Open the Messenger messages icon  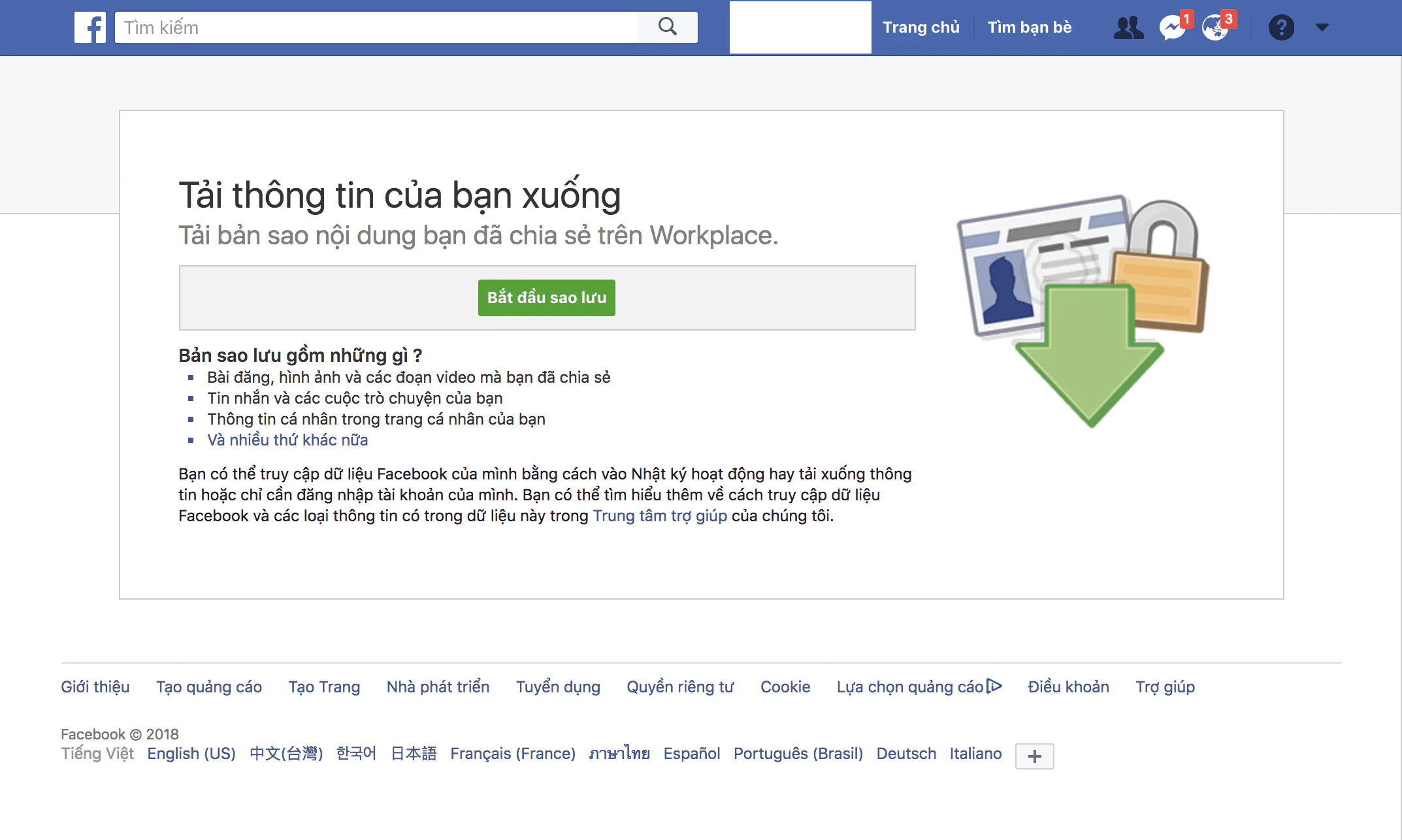tap(1173, 27)
